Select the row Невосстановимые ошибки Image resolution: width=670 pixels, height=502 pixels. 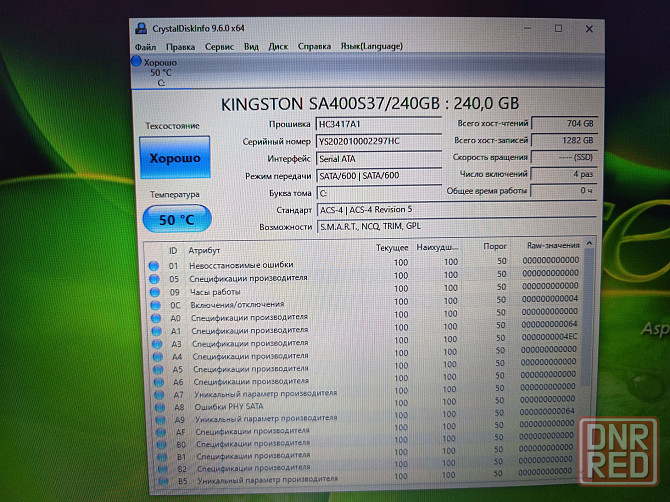tap(363, 264)
